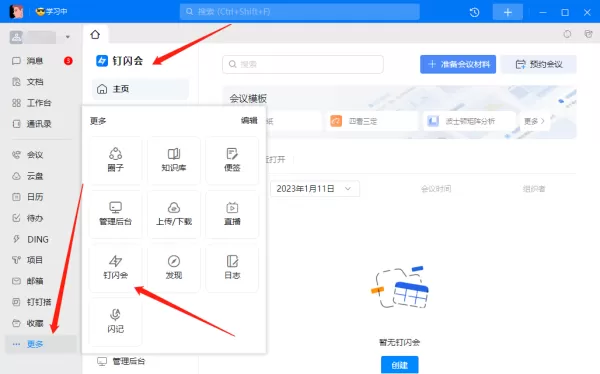The image size is (600, 374).
Task: Open 日志 in the 更多 popup
Action: click(x=232, y=268)
